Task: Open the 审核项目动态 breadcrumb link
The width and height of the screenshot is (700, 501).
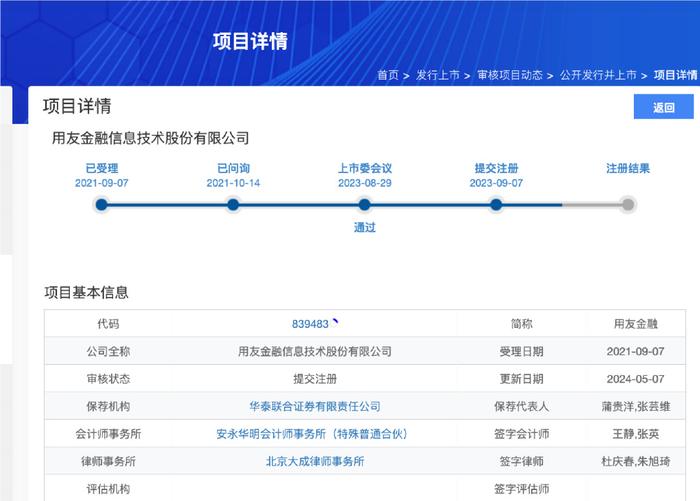Action: pyautogui.click(x=510, y=75)
